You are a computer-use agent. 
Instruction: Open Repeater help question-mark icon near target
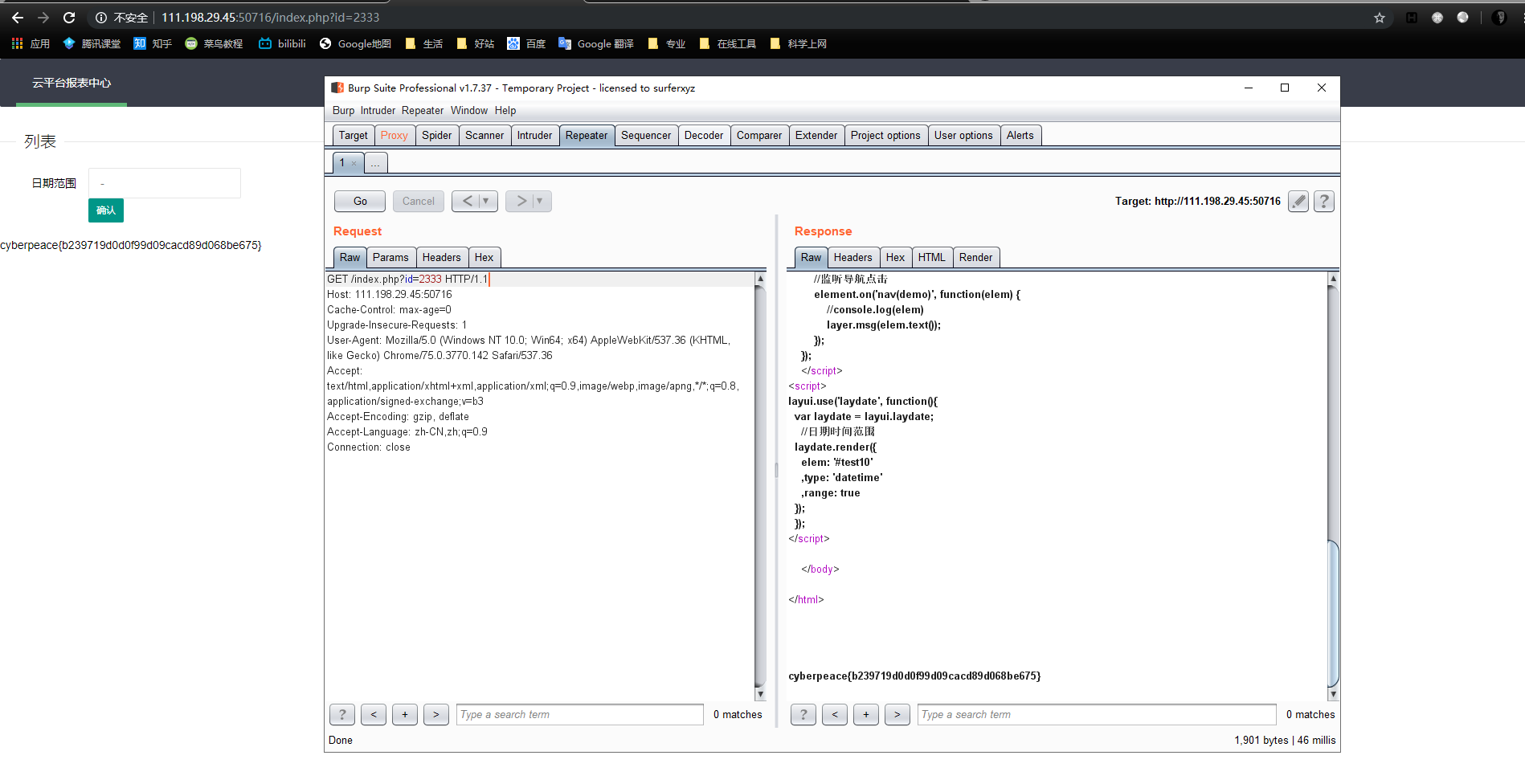[x=1324, y=202]
